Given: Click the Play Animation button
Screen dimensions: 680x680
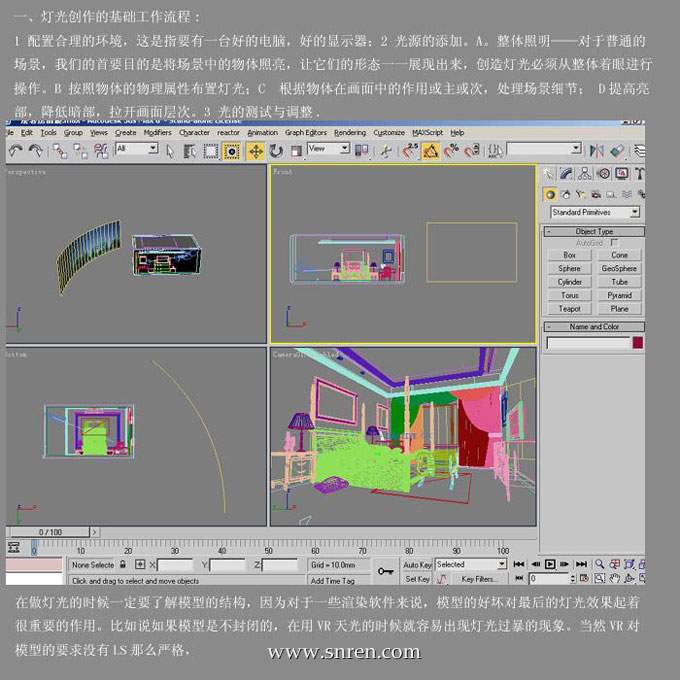Looking at the screenshot, I should (x=550, y=564).
